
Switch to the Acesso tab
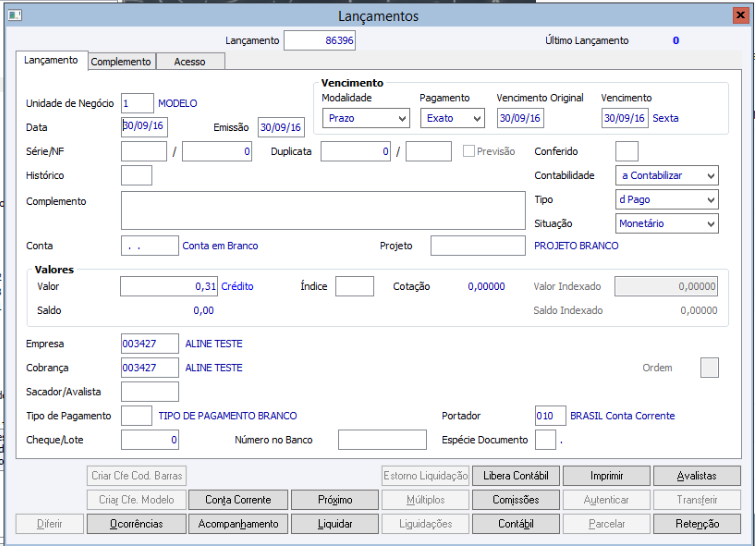[190, 62]
